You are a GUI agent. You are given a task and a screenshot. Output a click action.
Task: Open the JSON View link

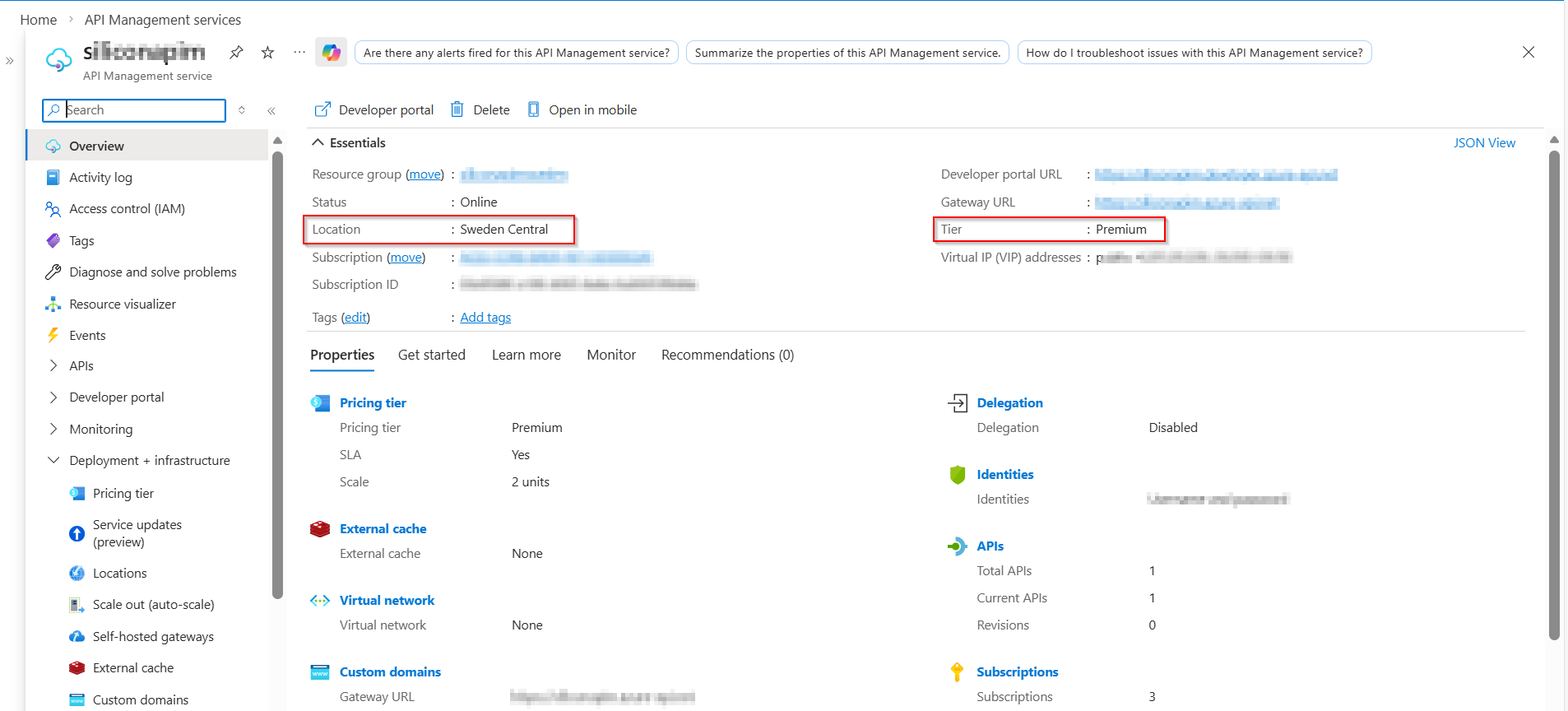point(1484,142)
